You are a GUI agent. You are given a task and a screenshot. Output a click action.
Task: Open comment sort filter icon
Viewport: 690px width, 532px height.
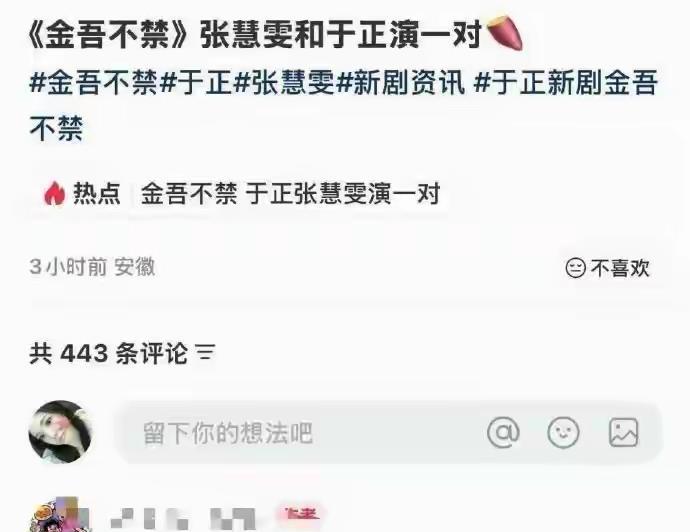206,352
